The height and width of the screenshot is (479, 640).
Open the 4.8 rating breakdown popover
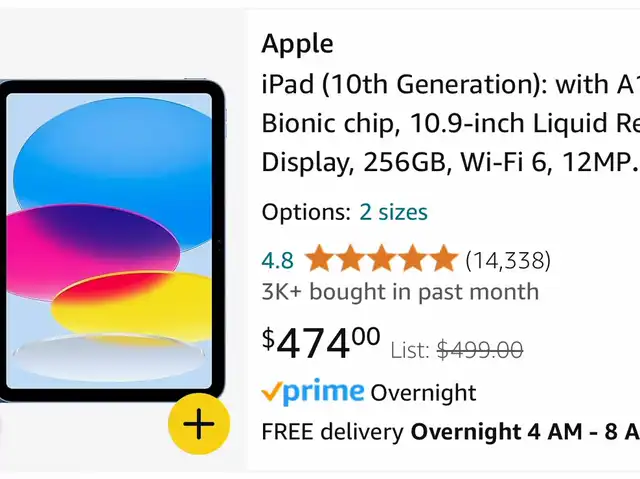pos(277,260)
